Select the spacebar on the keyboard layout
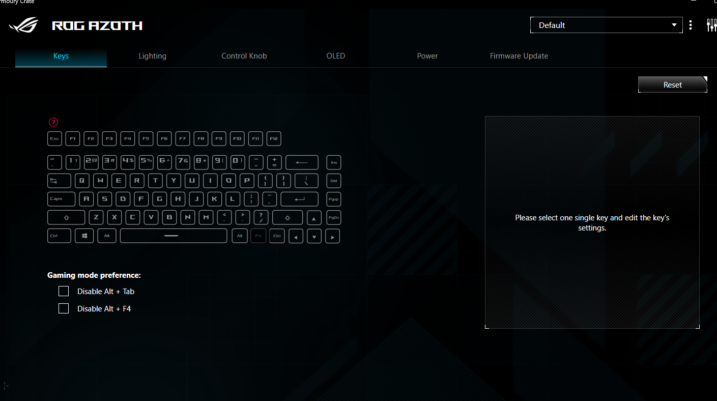The width and height of the screenshot is (717, 401). click(173, 236)
